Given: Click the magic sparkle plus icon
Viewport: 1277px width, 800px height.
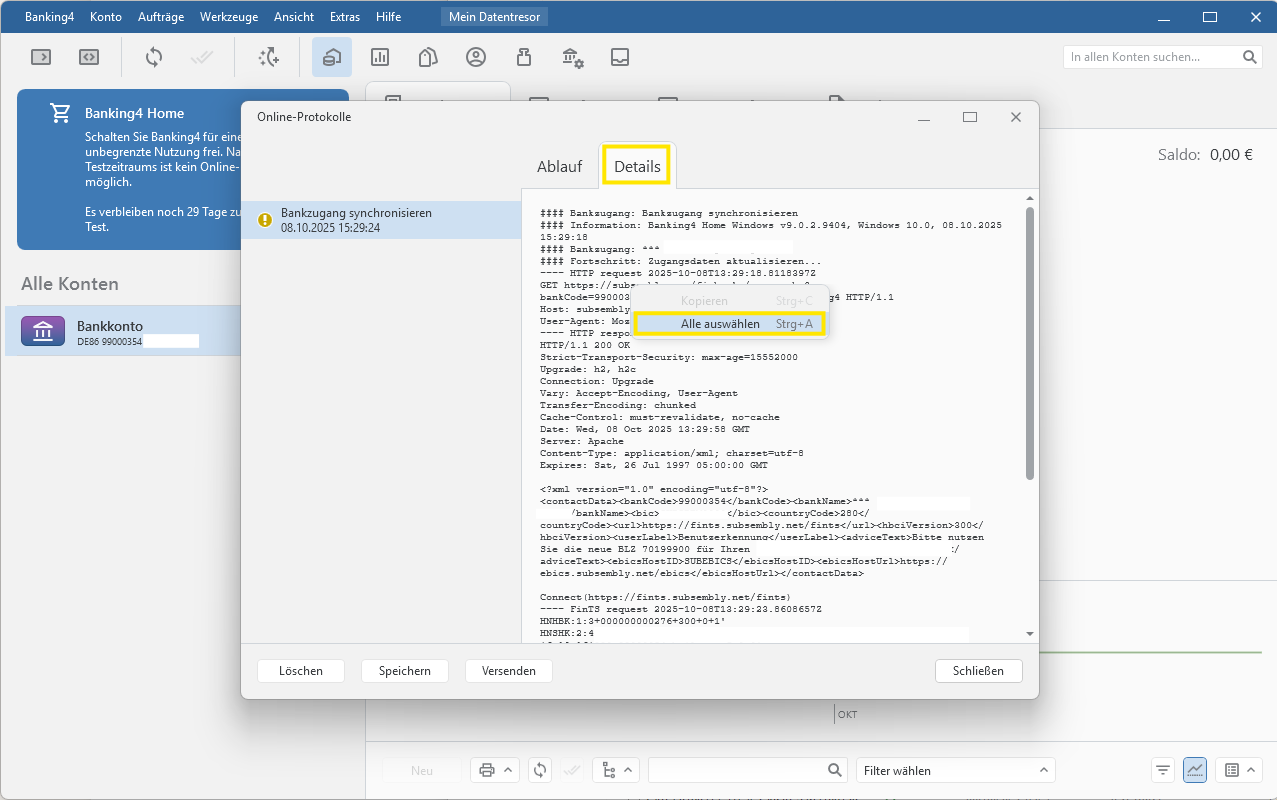Looking at the screenshot, I should pyautogui.click(x=268, y=57).
